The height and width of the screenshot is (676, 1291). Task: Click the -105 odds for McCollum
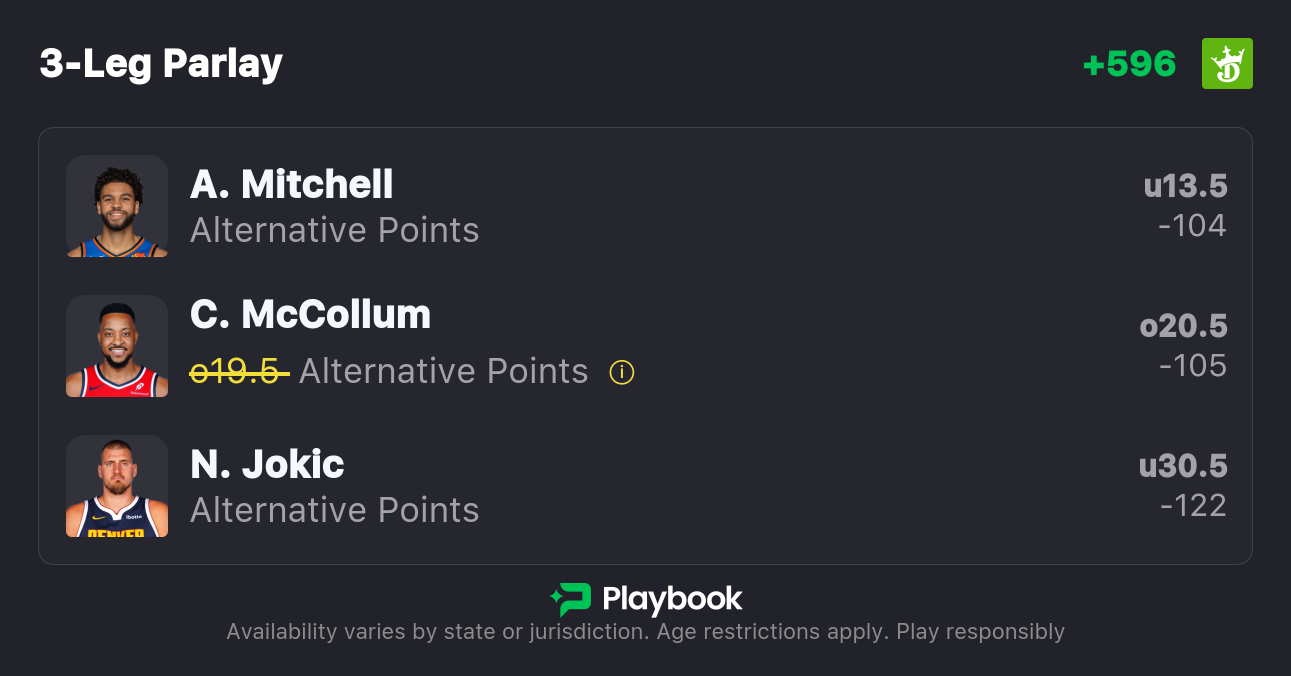1192,366
